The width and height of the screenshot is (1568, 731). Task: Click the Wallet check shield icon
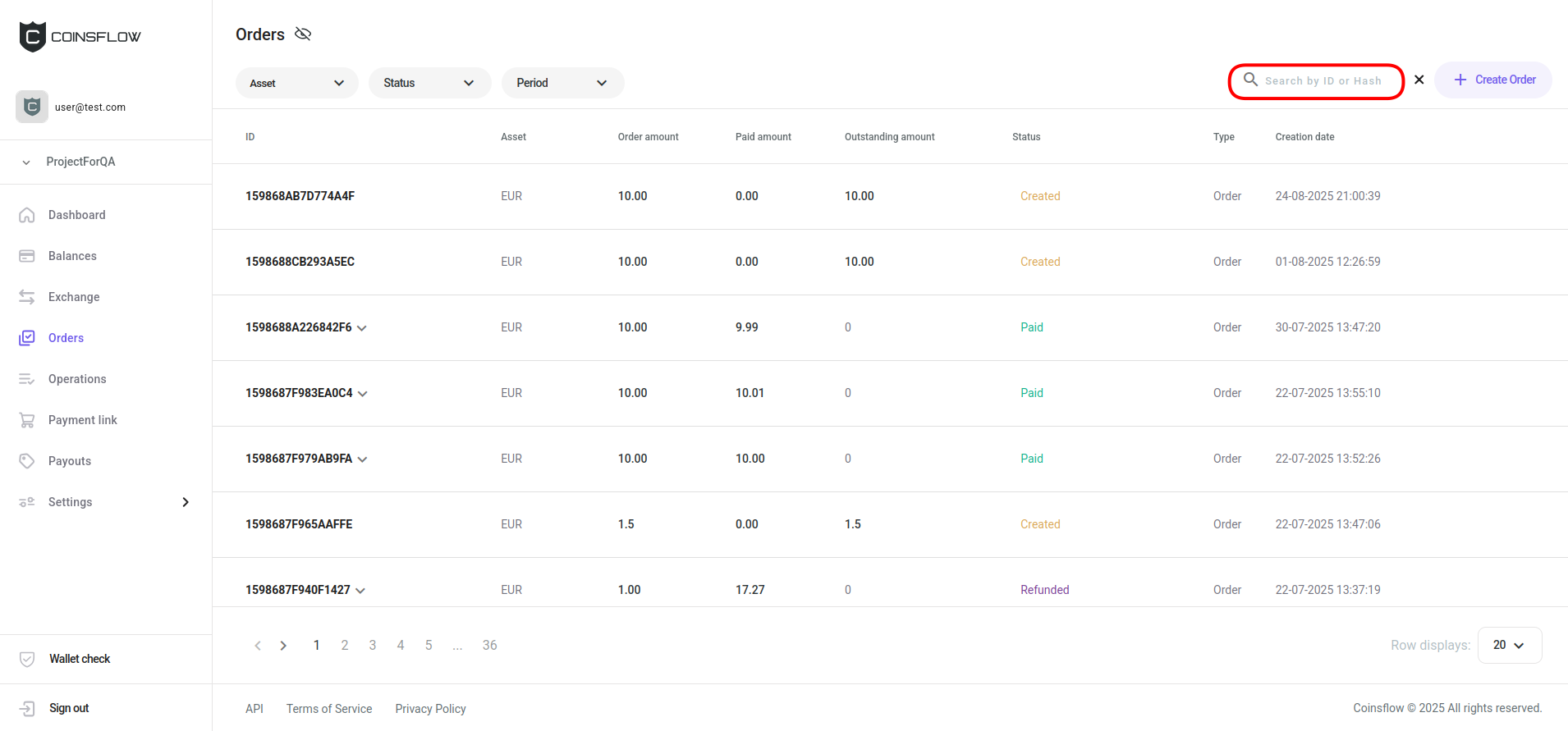click(27, 659)
